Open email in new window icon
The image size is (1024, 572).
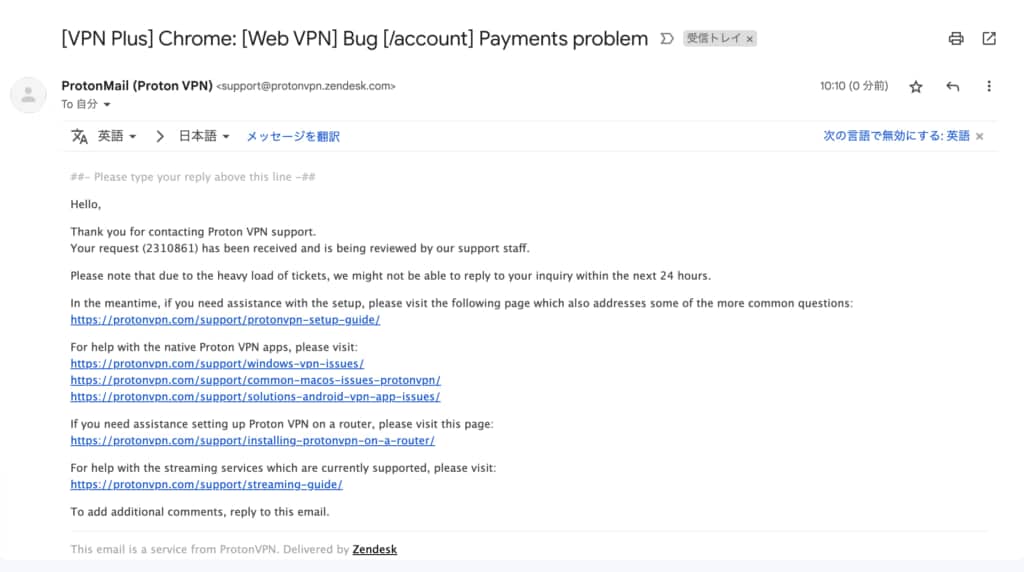coord(989,39)
